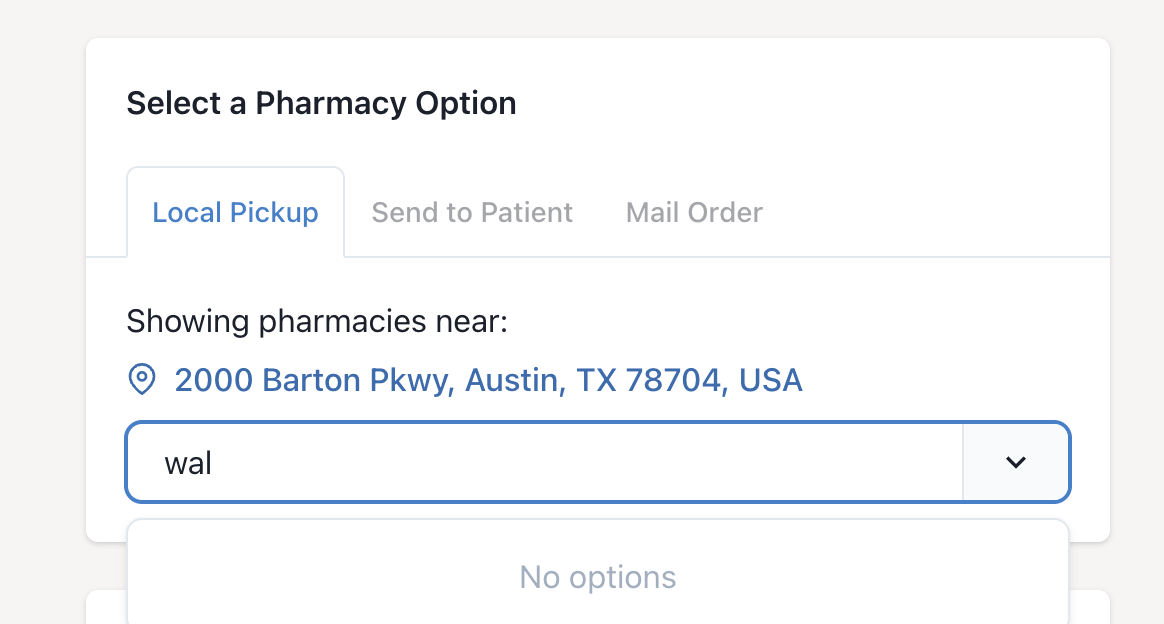
Task: Dismiss the No options dropdown panel
Action: coord(597,577)
